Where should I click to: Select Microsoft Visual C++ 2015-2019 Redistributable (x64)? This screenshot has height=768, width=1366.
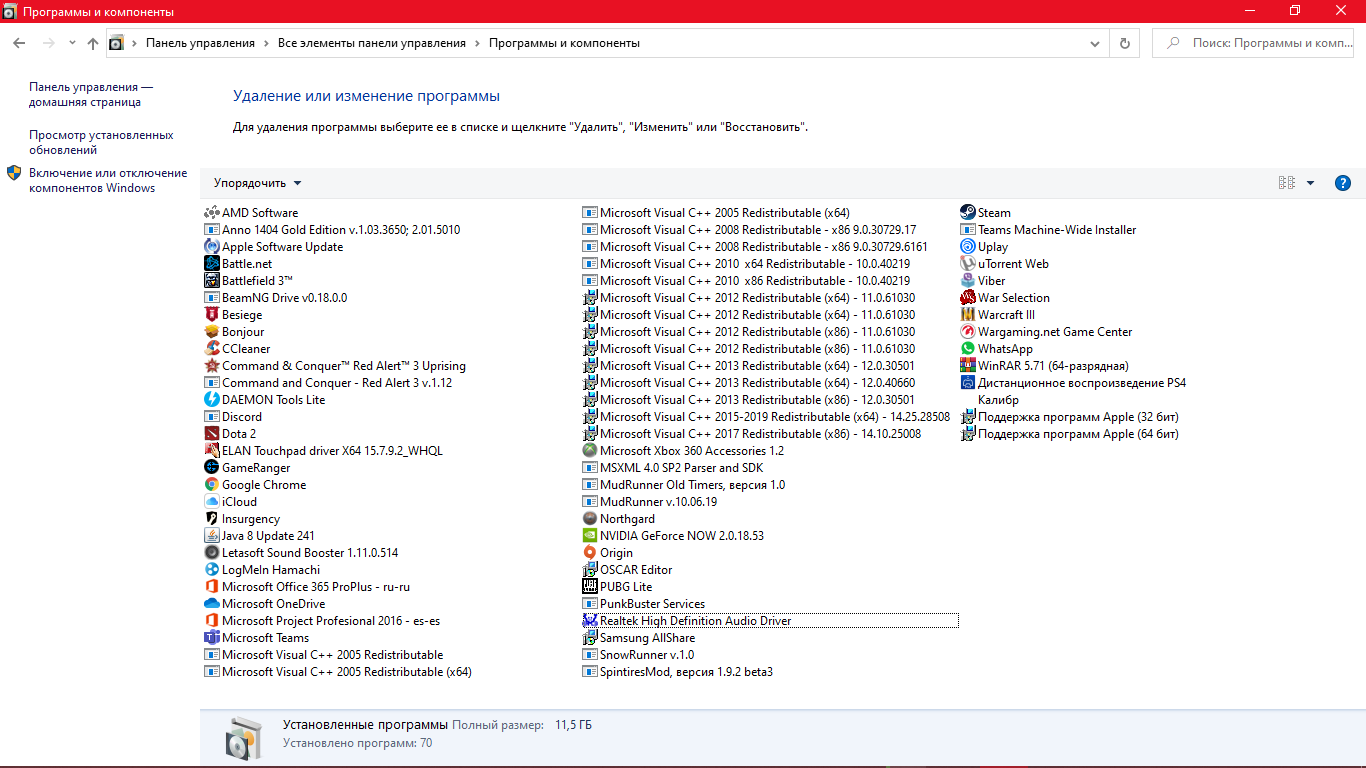[x=766, y=417]
